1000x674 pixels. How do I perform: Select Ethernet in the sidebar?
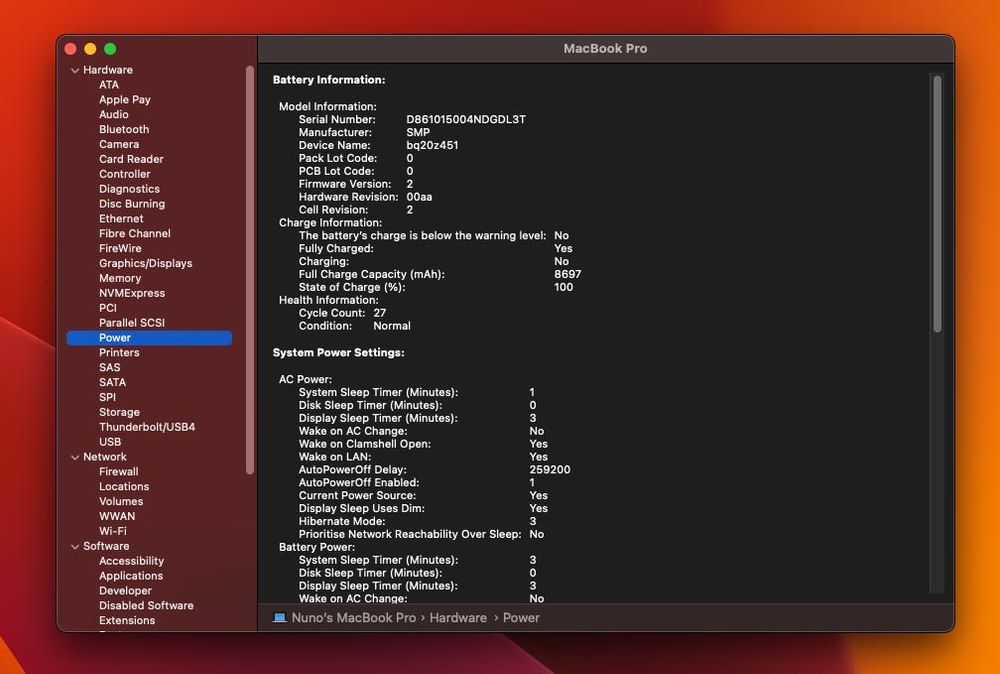pyautogui.click(x=121, y=219)
